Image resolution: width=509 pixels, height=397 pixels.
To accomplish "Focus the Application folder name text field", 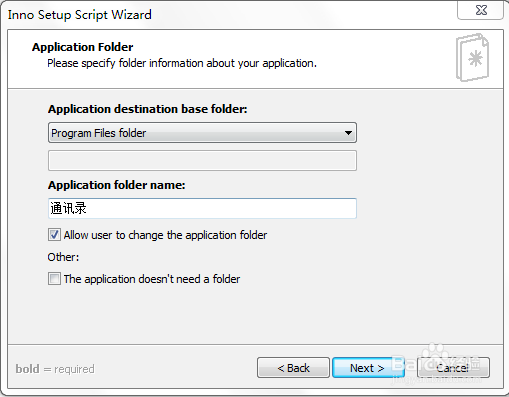I will point(202,209).
